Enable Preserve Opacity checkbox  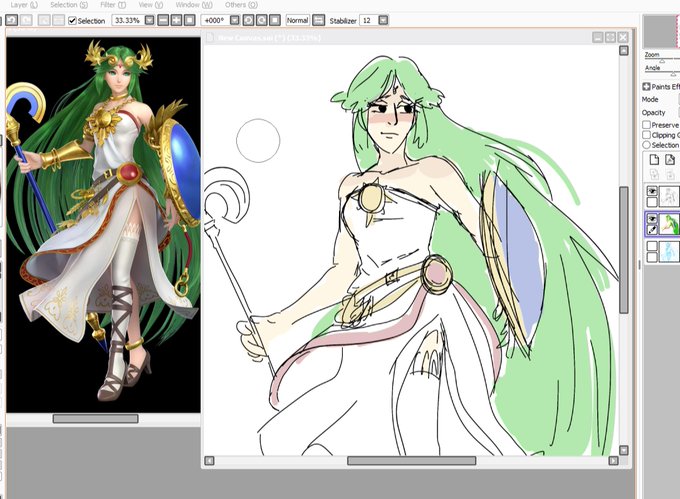pyautogui.click(x=646, y=124)
